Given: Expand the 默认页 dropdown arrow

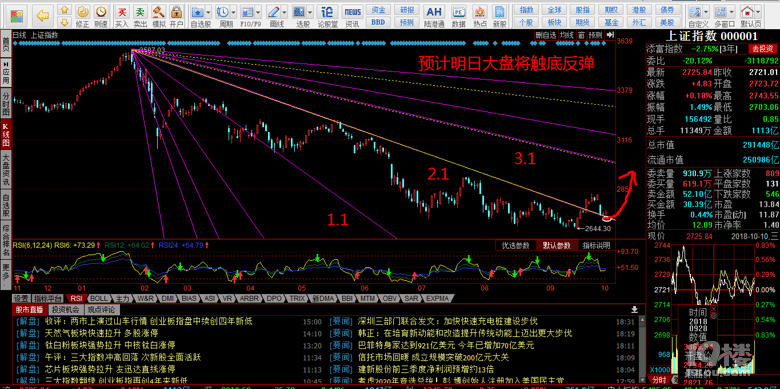Looking at the screenshot, I should (758, 11).
